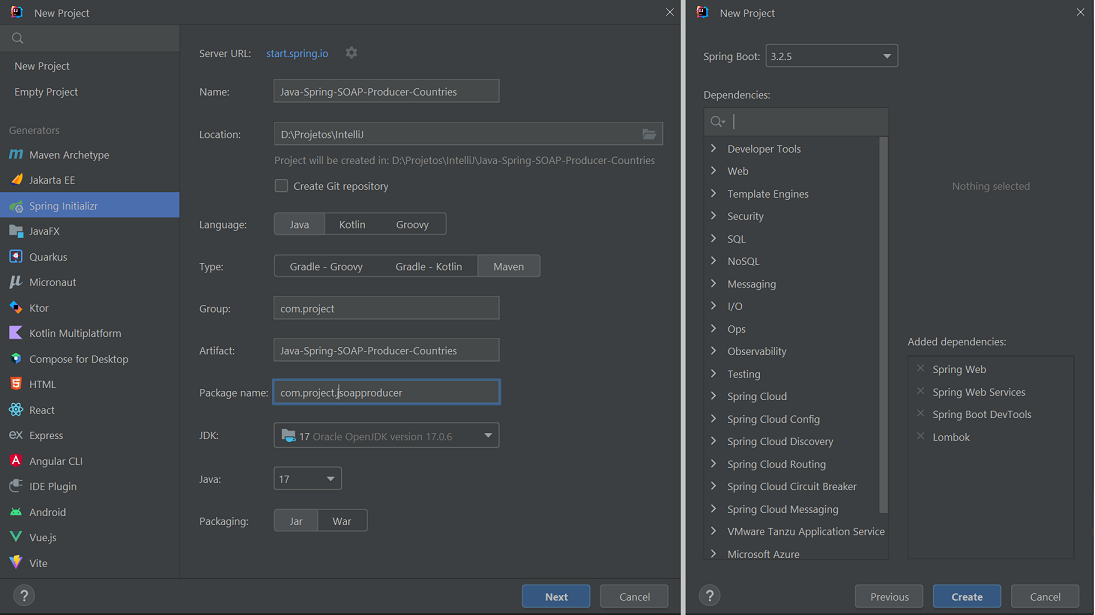The image size is (1095, 615).
Task: Click the Angular CLI icon
Action: [15, 461]
